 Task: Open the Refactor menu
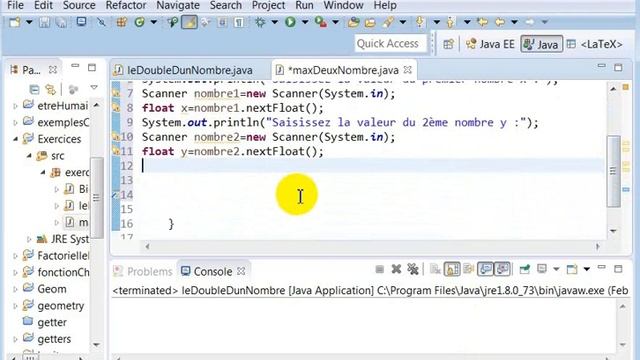[x=126, y=5]
